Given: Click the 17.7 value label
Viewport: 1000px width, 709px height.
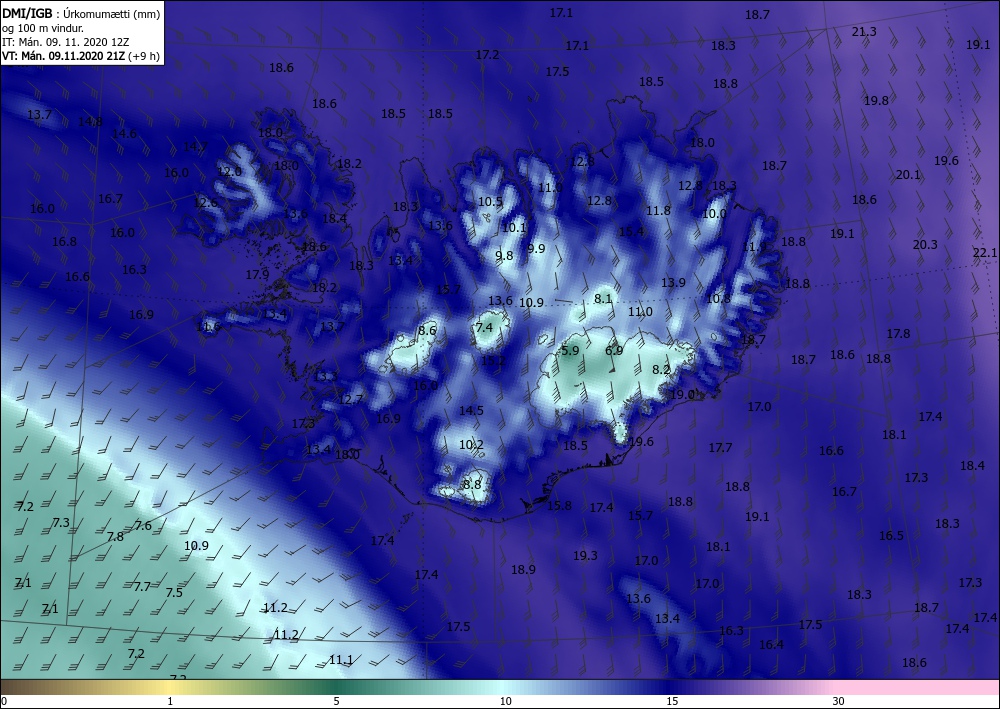Looking at the screenshot, I should coord(720,448).
